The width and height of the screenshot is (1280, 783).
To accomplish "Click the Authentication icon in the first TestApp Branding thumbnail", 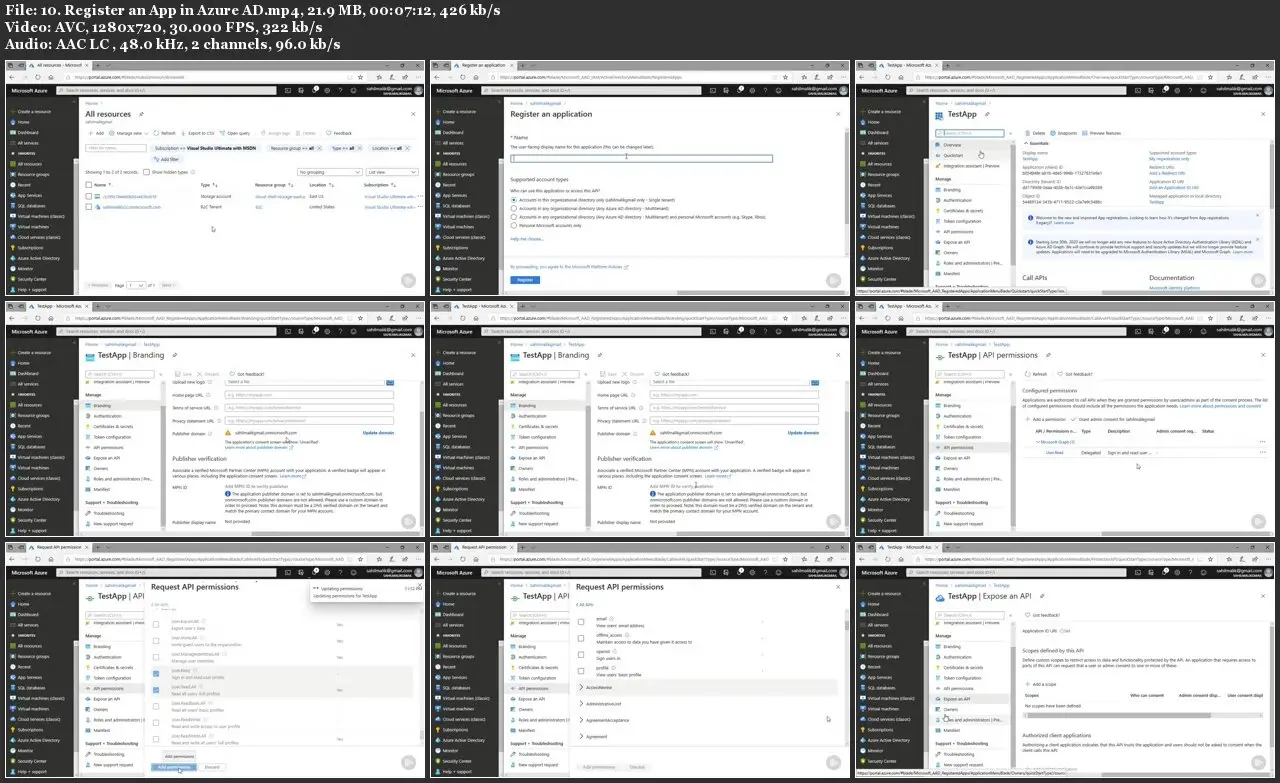I will pos(89,416).
